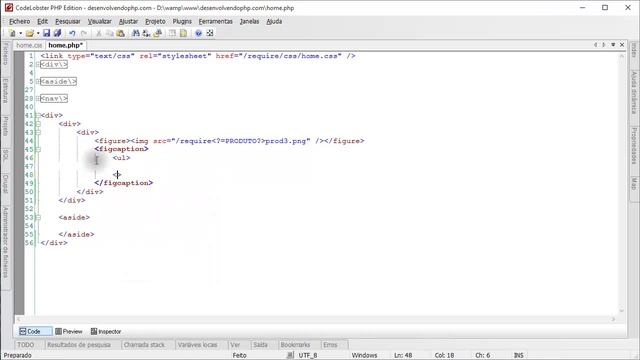The image size is (640, 360).
Task: Open the Fichero menu
Action: pos(20,21)
